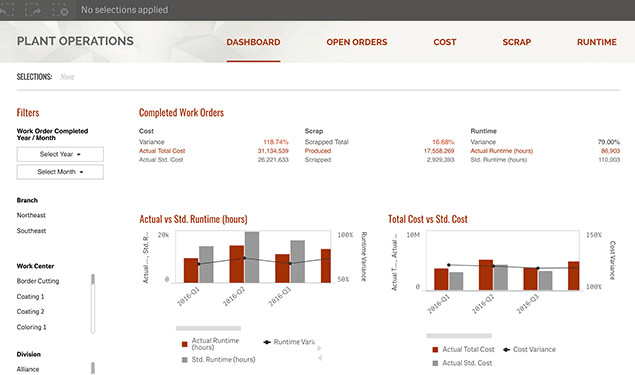The height and width of the screenshot is (375, 635).
Task: Open the Select Year dropdown
Action: (x=60, y=154)
